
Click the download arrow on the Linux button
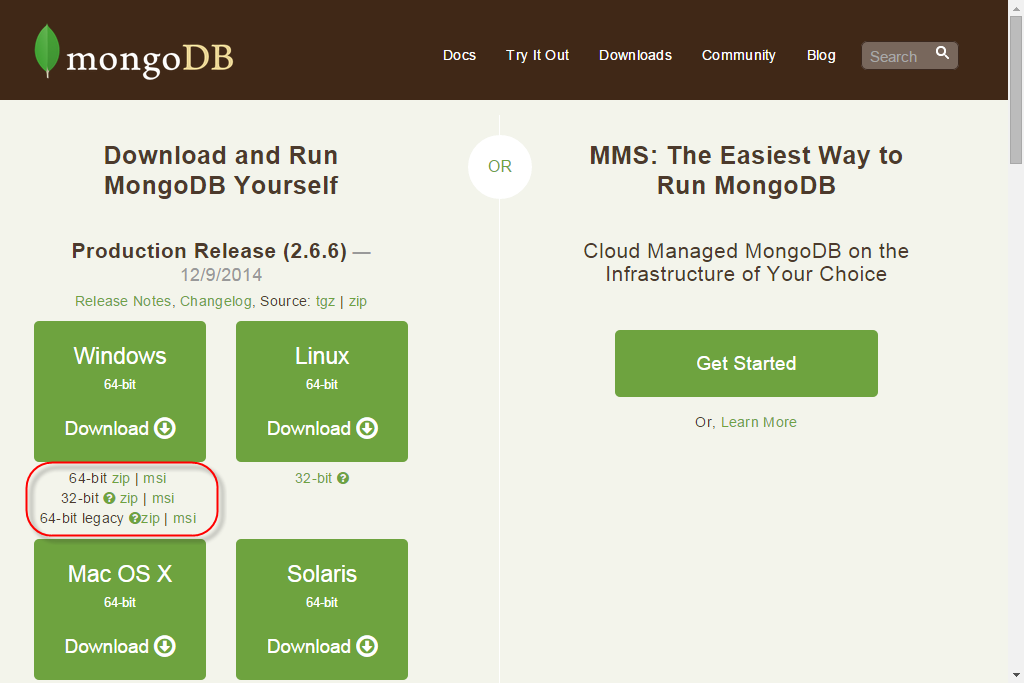click(366, 428)
